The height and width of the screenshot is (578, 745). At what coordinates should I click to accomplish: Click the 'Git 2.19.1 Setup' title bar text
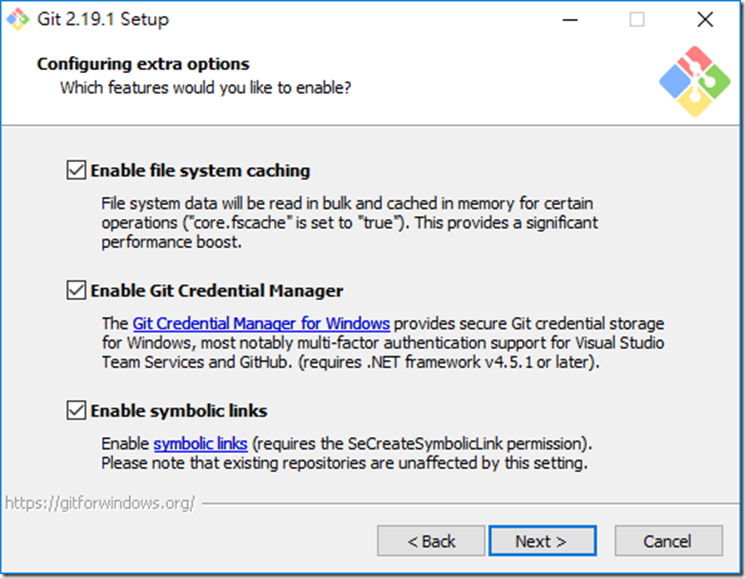coord(103,19)
